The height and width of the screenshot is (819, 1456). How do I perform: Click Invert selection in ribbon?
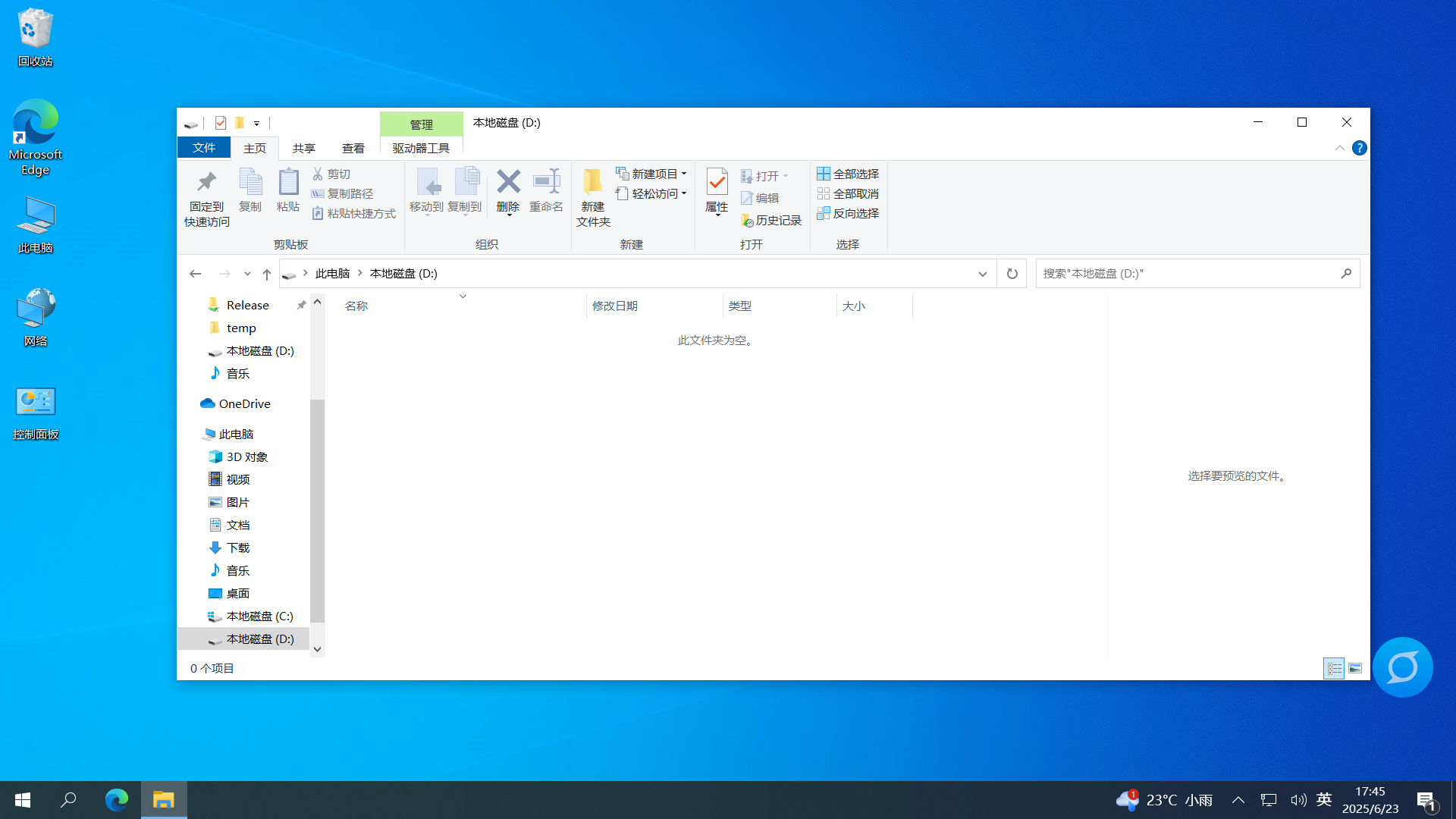[848, 214]
